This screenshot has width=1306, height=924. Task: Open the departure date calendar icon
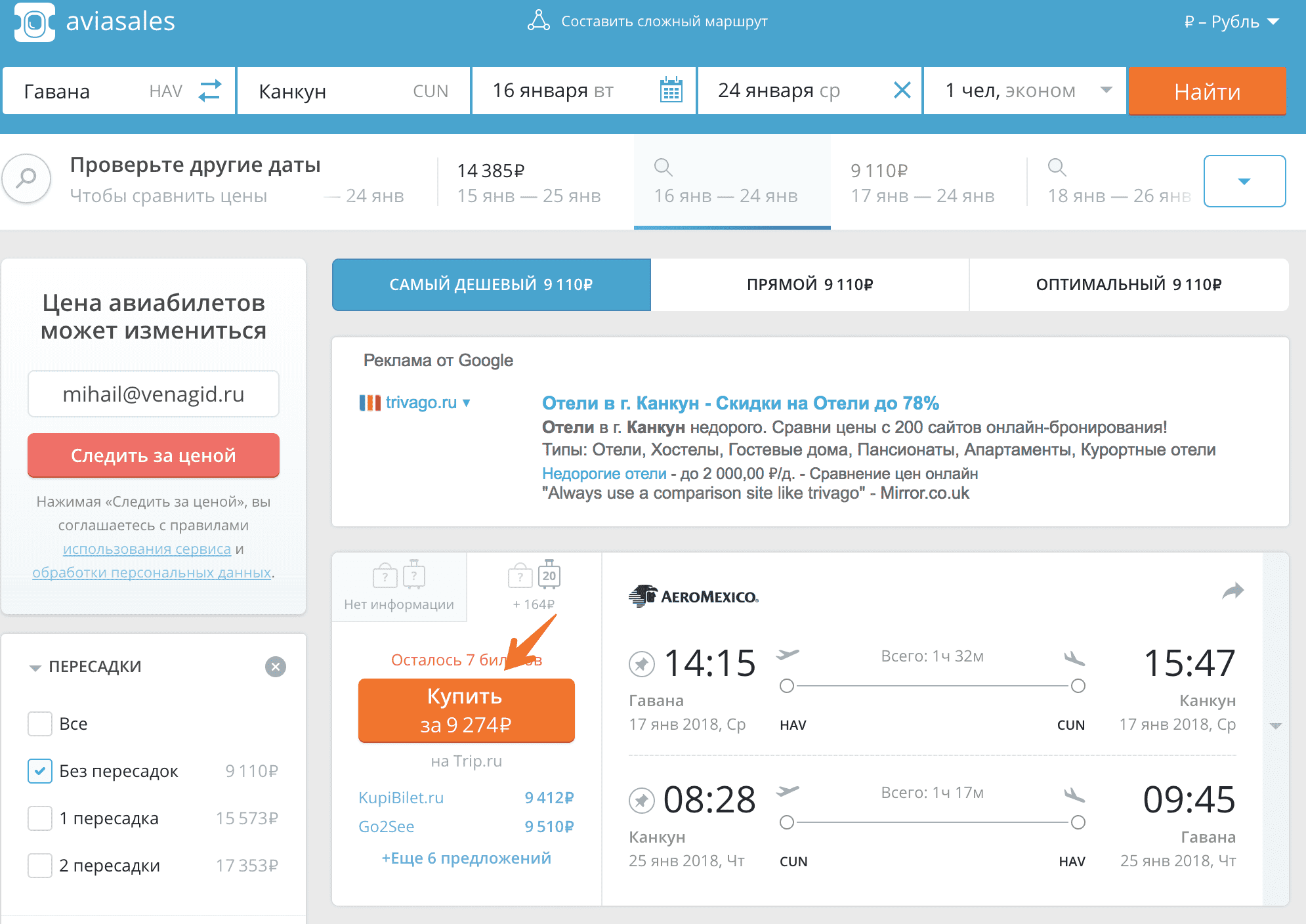(671, 90)
